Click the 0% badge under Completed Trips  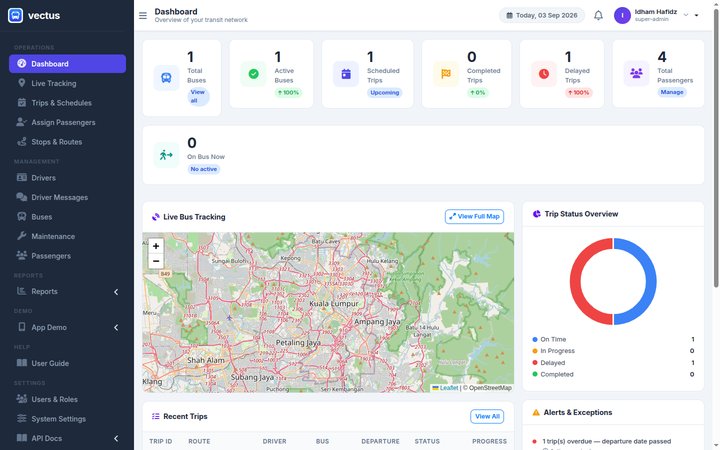tap(478, 93)
